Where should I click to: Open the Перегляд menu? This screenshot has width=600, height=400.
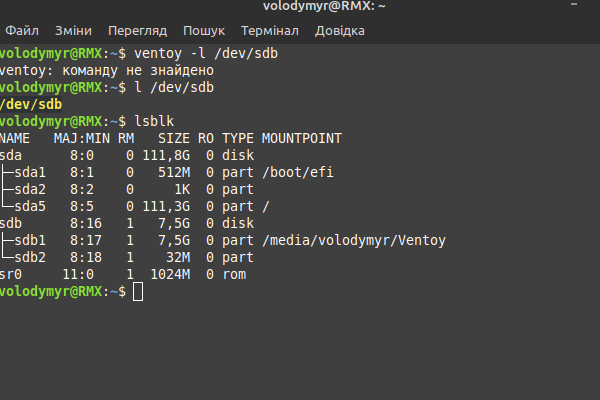[137, 31]
